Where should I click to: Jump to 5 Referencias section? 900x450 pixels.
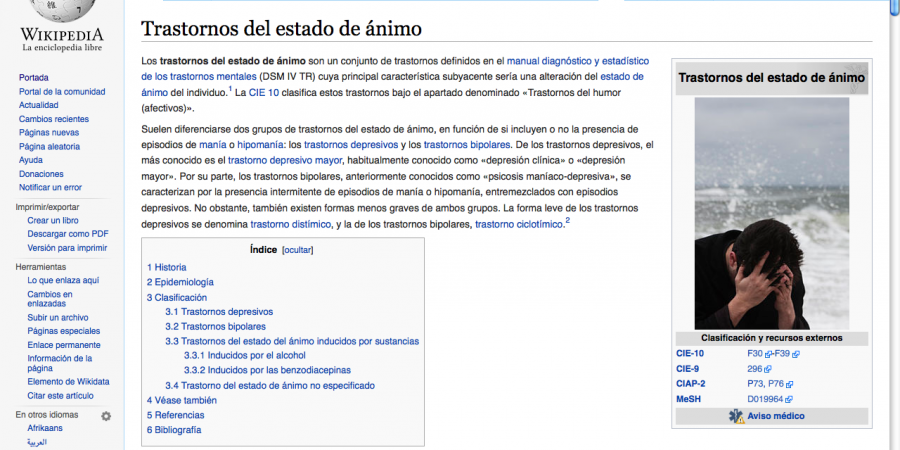pyautogui.click(x=176, y=415)
